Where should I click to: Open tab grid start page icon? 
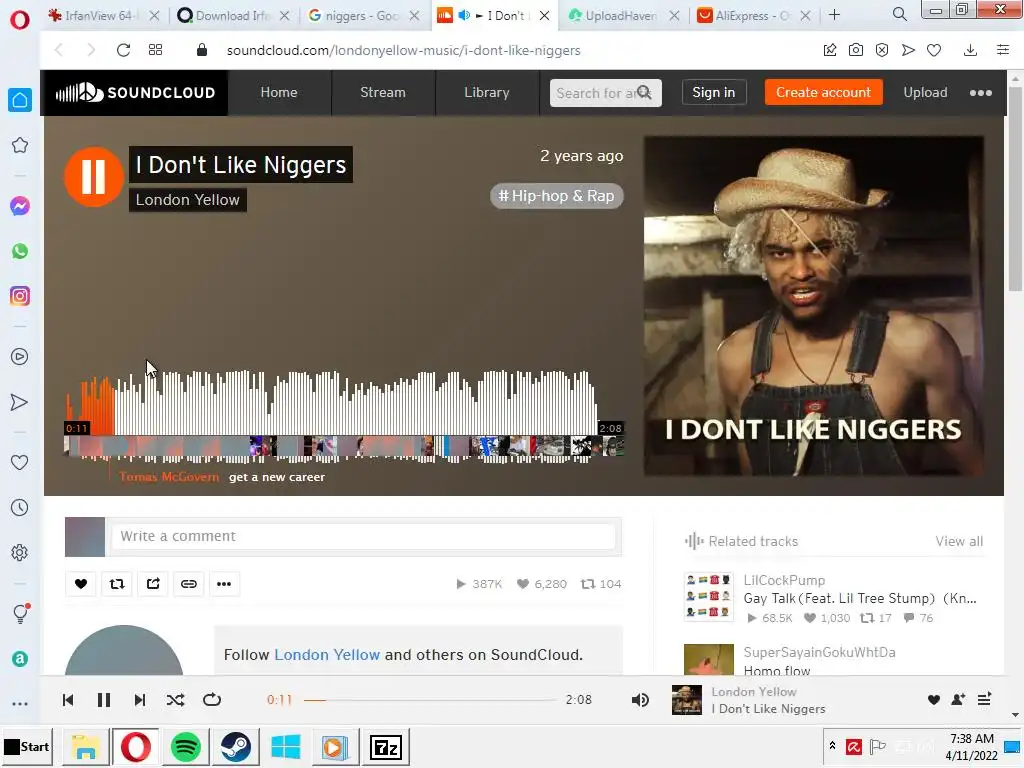155,50
